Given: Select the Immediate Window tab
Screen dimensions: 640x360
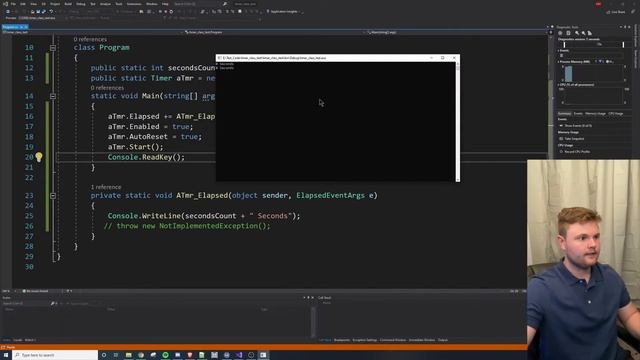Looking at the screenshot, I should click(x=422, y=340).
